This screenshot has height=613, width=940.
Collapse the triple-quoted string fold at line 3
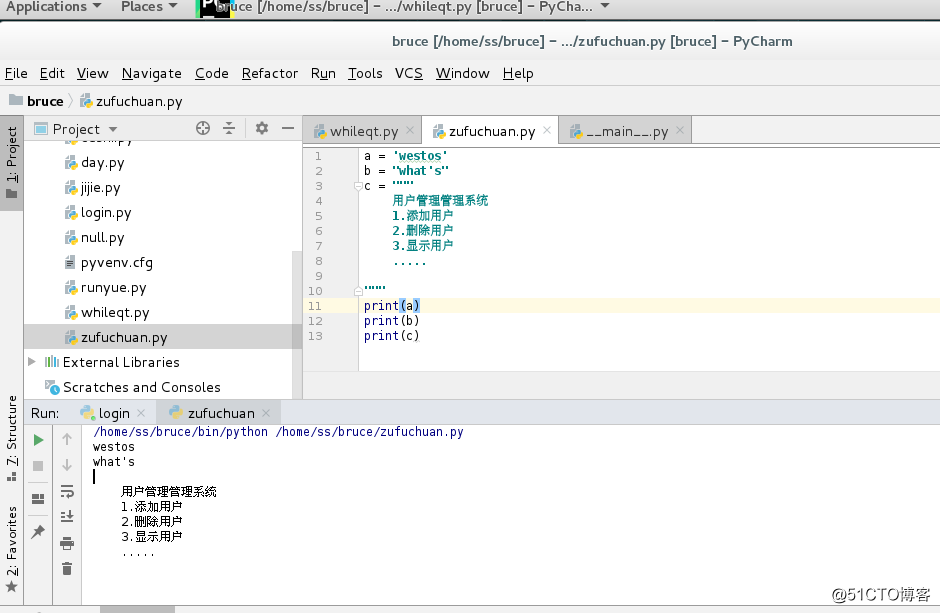point(358,186)
